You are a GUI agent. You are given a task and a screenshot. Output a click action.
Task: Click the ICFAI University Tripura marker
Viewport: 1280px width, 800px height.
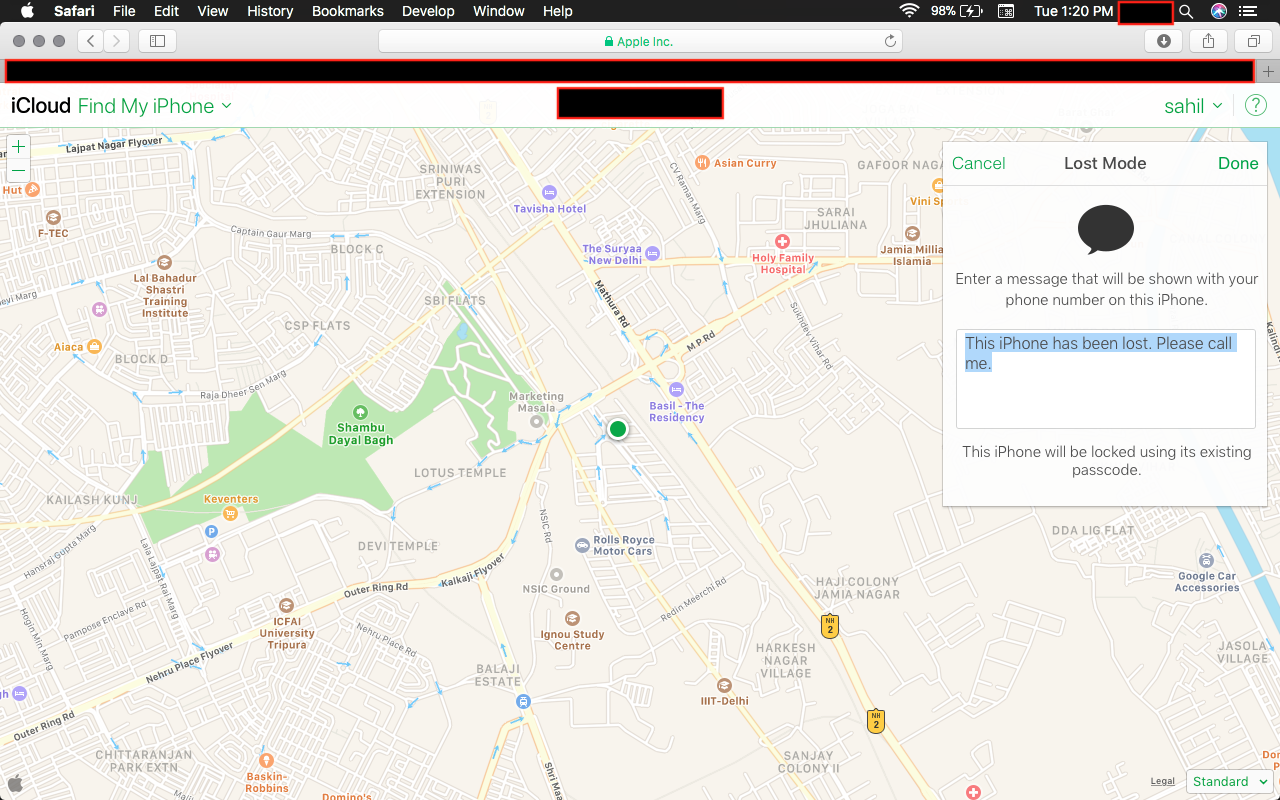(286, 606)
